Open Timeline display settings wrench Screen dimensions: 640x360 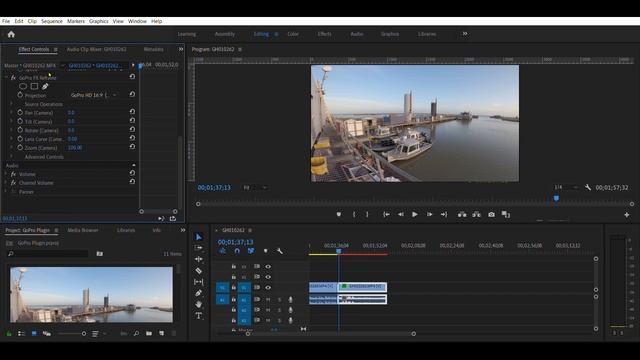[280, 251]
